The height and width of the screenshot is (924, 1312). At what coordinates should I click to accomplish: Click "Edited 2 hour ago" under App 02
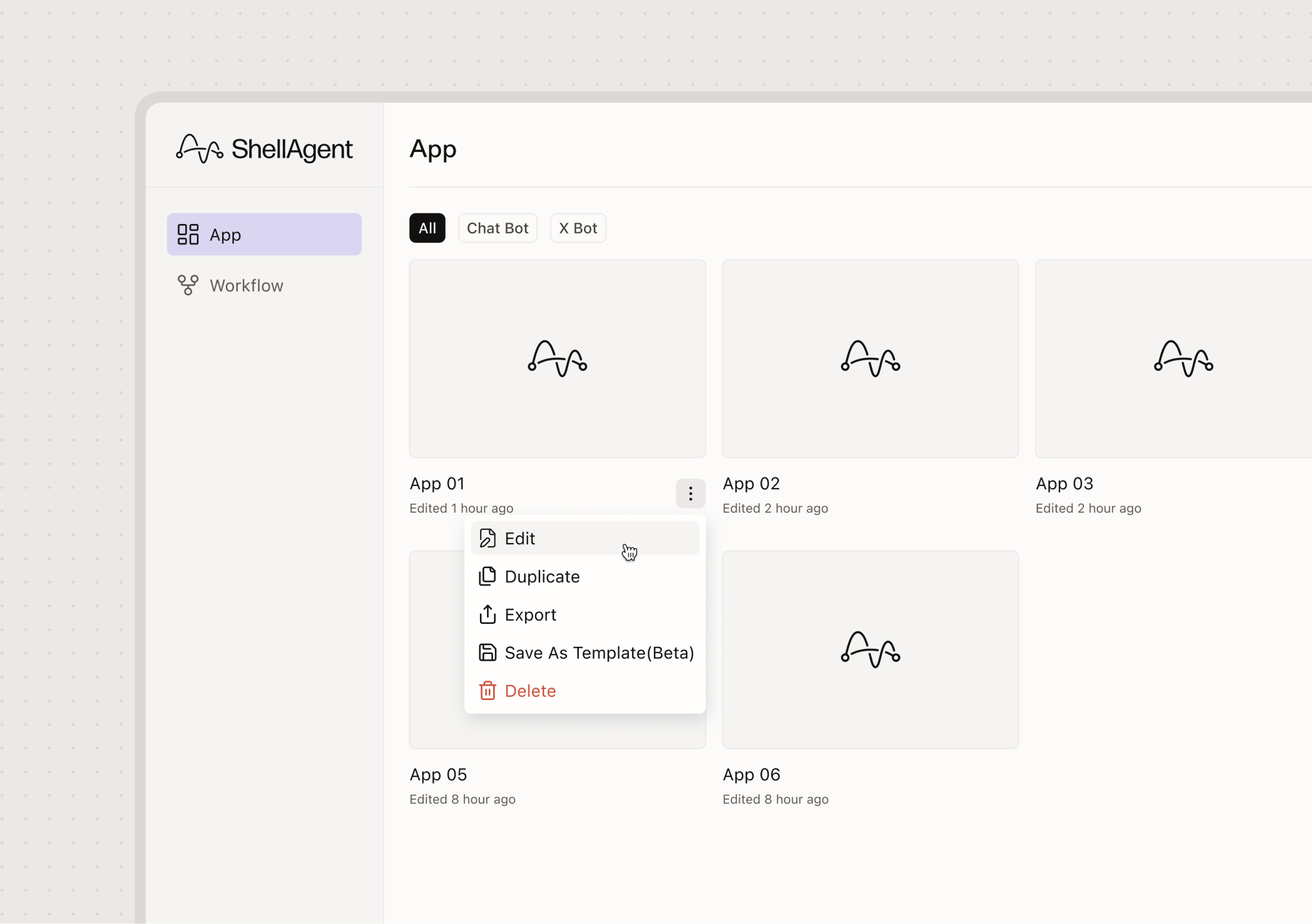[x=775, y=508]
